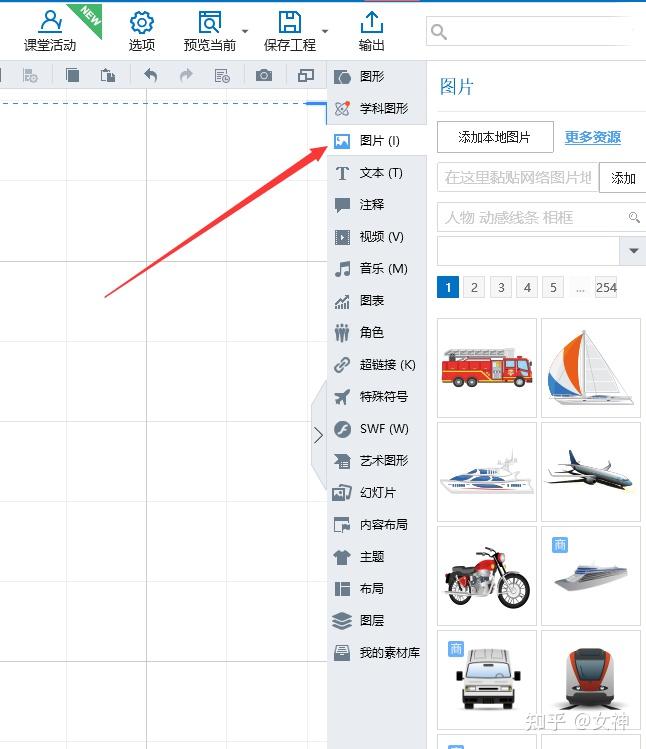Click the redo arrow icon
Screen dimensions: 646x749
point(186,75)
